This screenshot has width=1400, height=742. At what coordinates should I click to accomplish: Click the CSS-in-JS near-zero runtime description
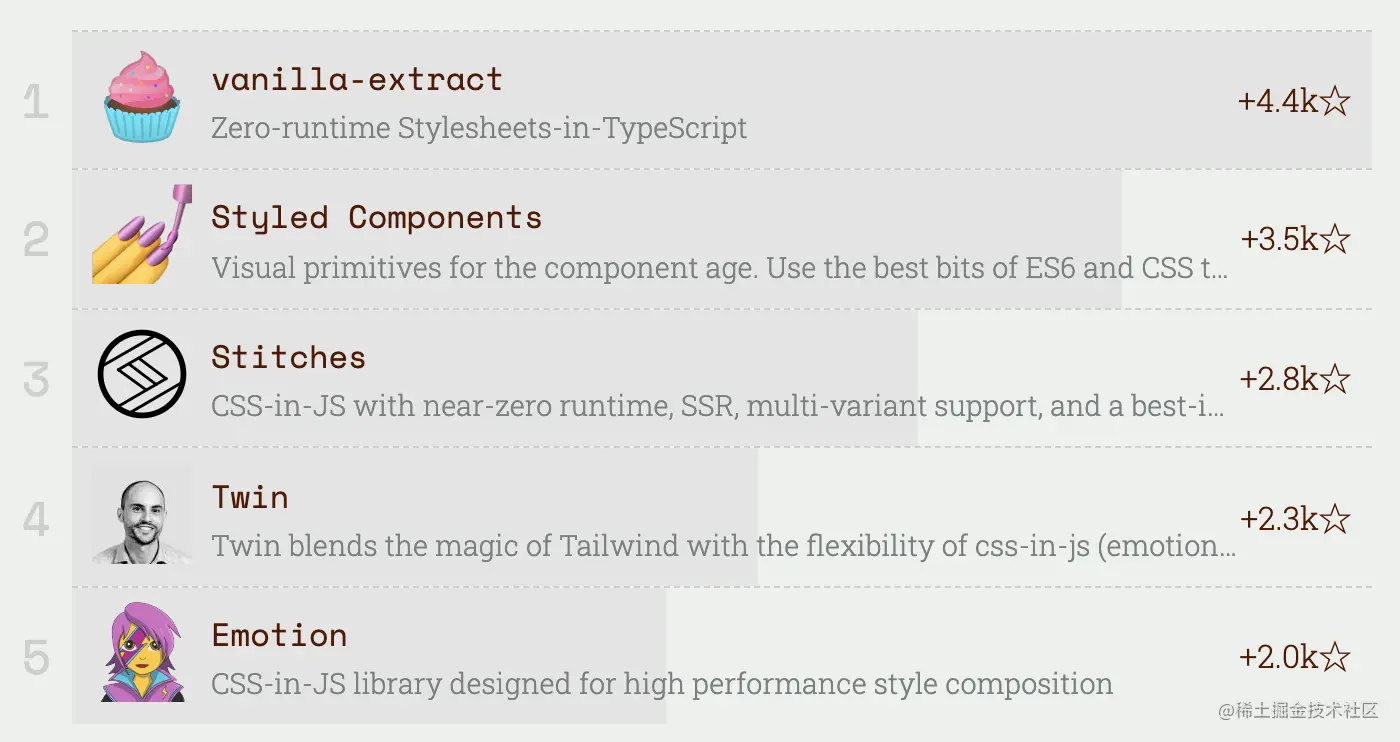pos(718,406)
